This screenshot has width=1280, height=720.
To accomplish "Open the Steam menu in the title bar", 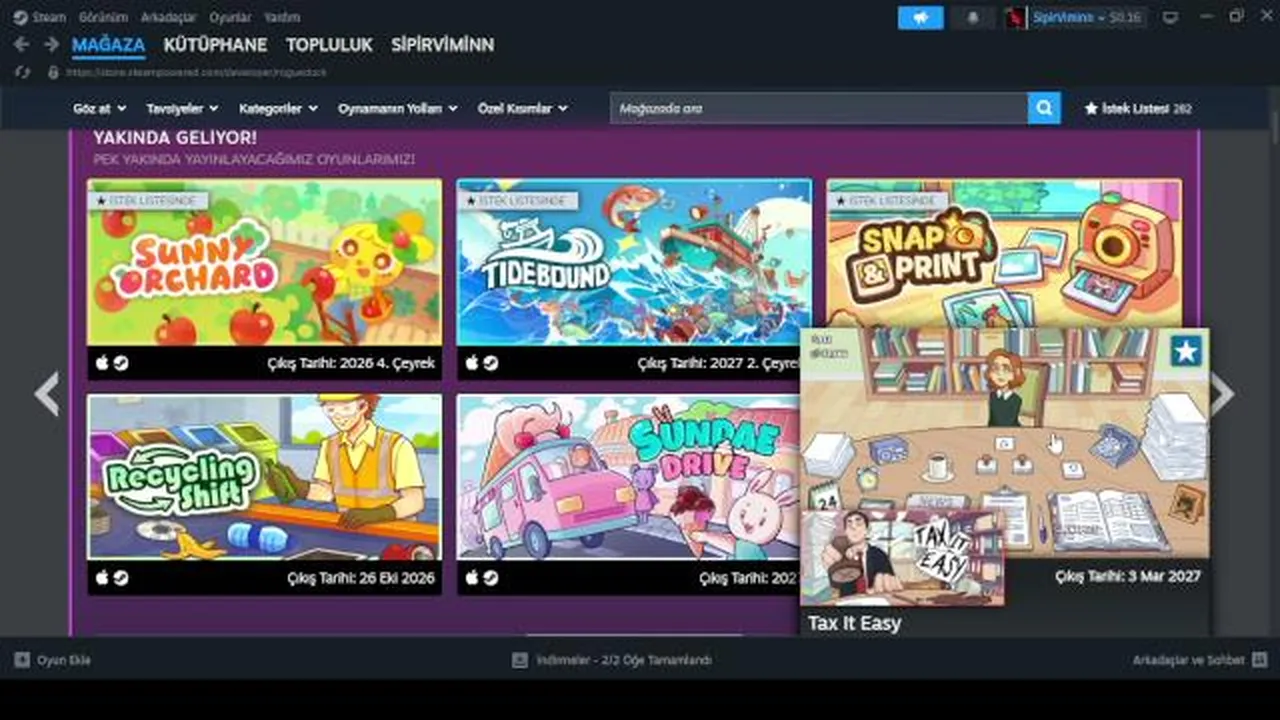I will pos(41,17).
